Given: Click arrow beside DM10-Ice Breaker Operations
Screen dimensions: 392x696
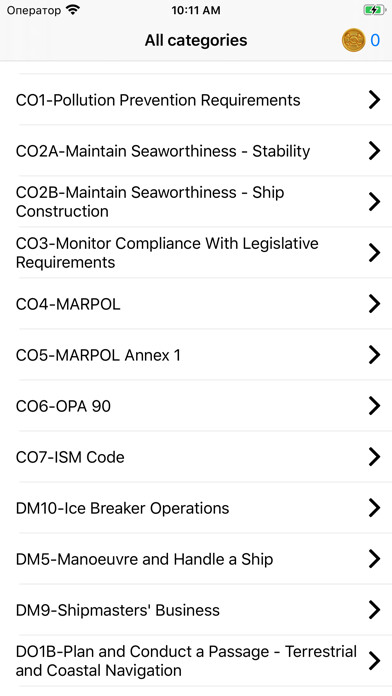Looking at the screenshot, I should point(374,508).
